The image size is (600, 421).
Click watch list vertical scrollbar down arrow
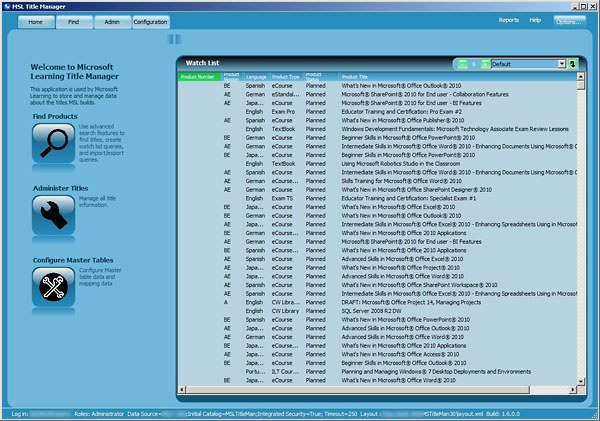[581, 381]
